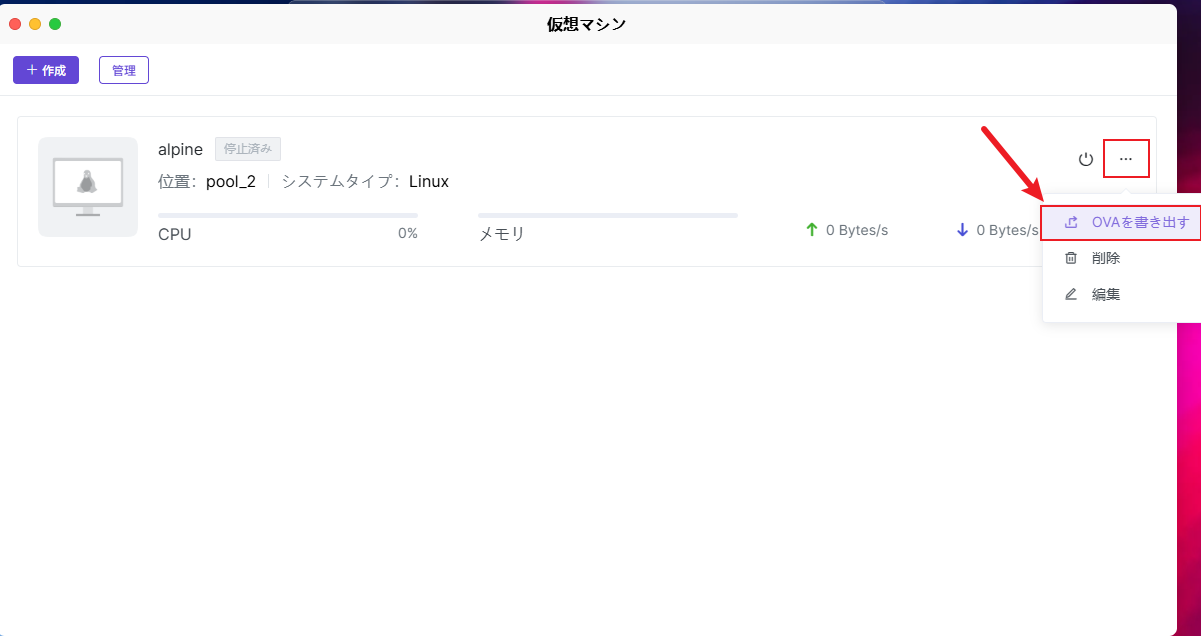This screenshot has height=636, width=1201.
Task: Click the pencil icon beside 編集
Action: pyautogui.click(x=1071, y=294)
